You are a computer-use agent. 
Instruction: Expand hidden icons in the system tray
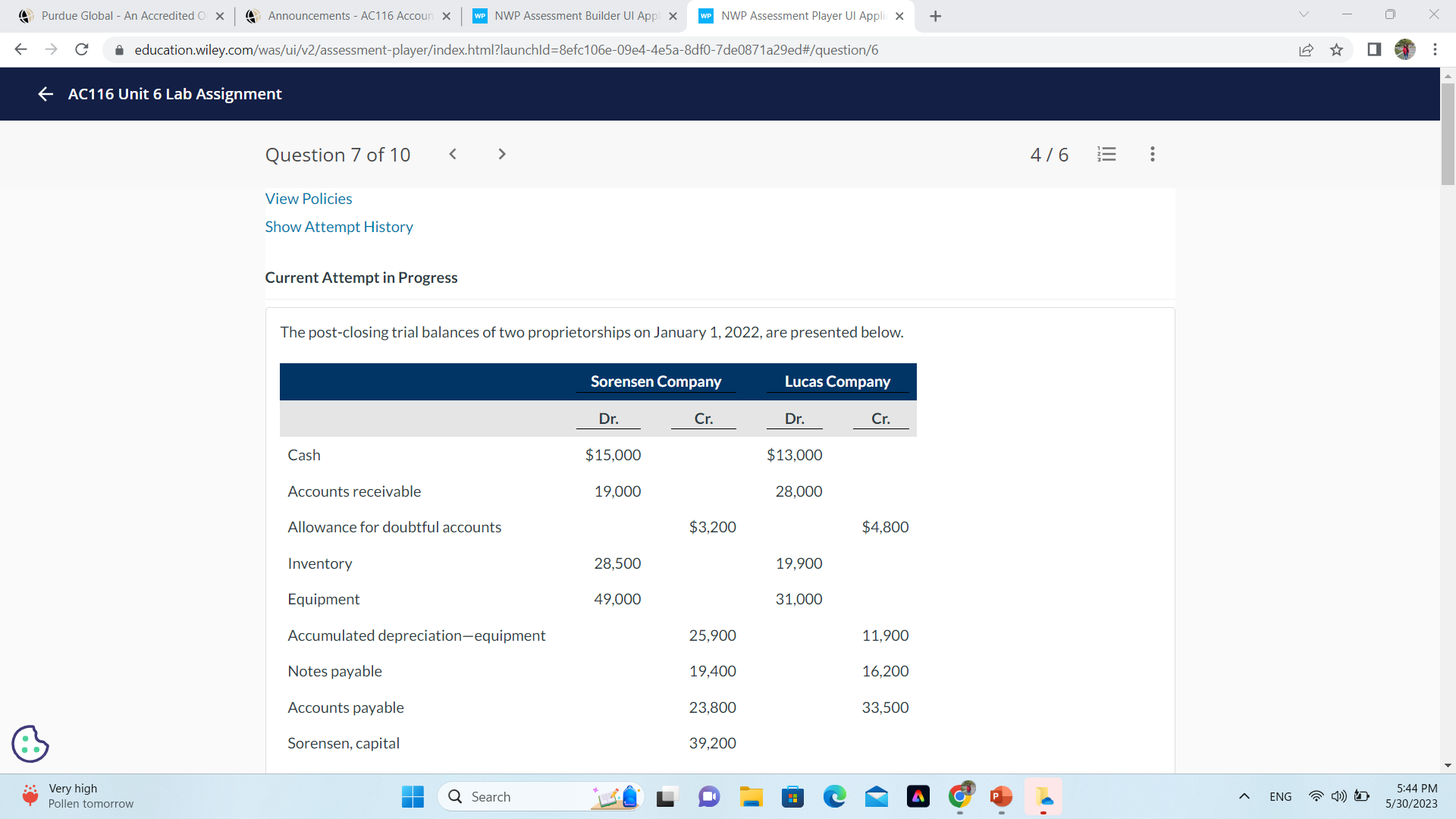[1244, 796]
